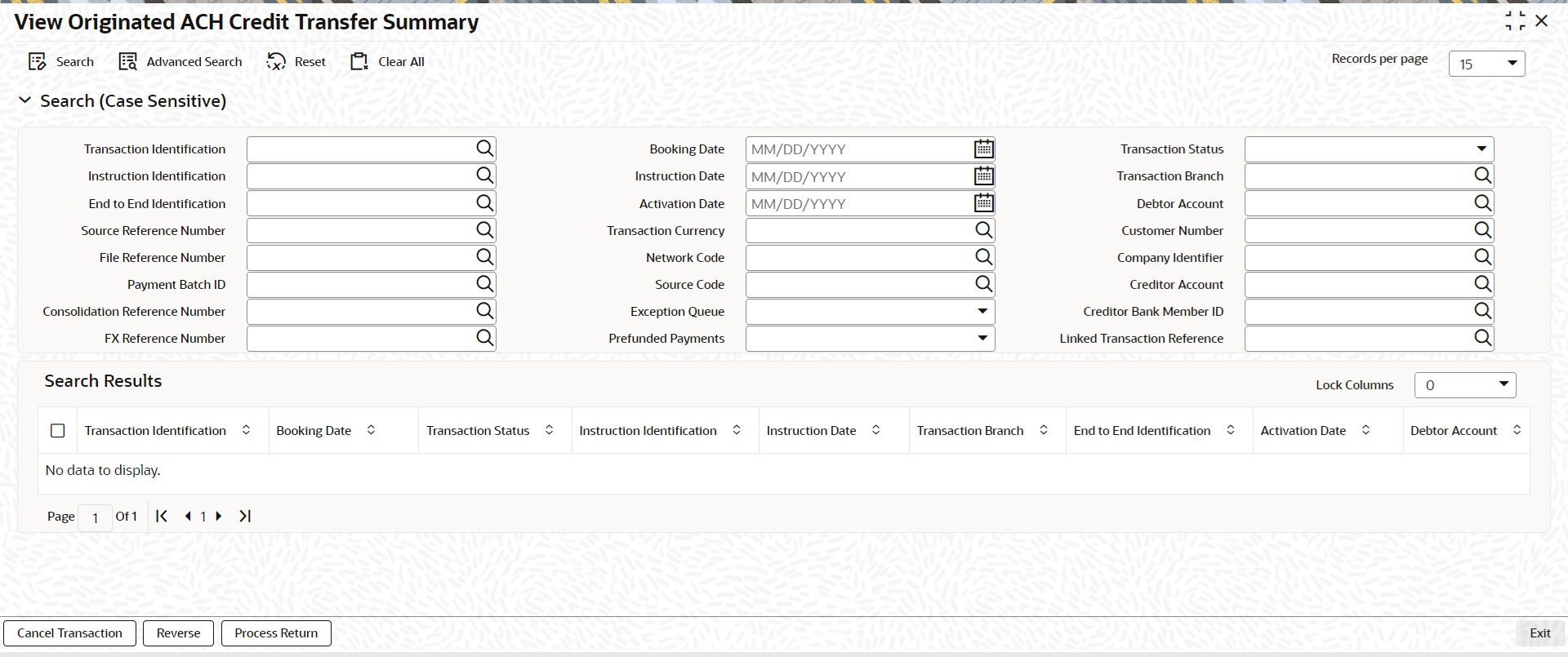The width and height of the screenshot is (1568, 657).
Task: Collapse the Search (Case Sensitive) section
Action: (25, 100)
